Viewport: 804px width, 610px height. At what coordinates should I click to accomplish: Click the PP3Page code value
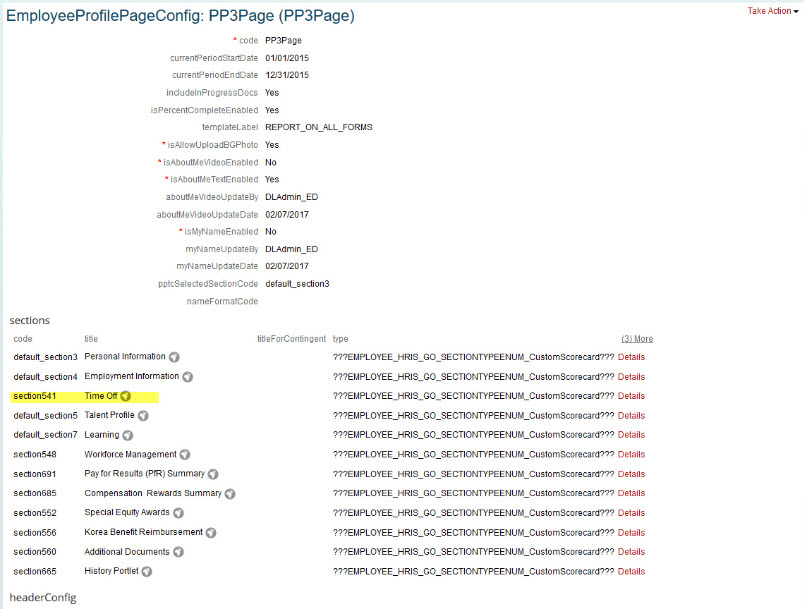tap(283, 40)
